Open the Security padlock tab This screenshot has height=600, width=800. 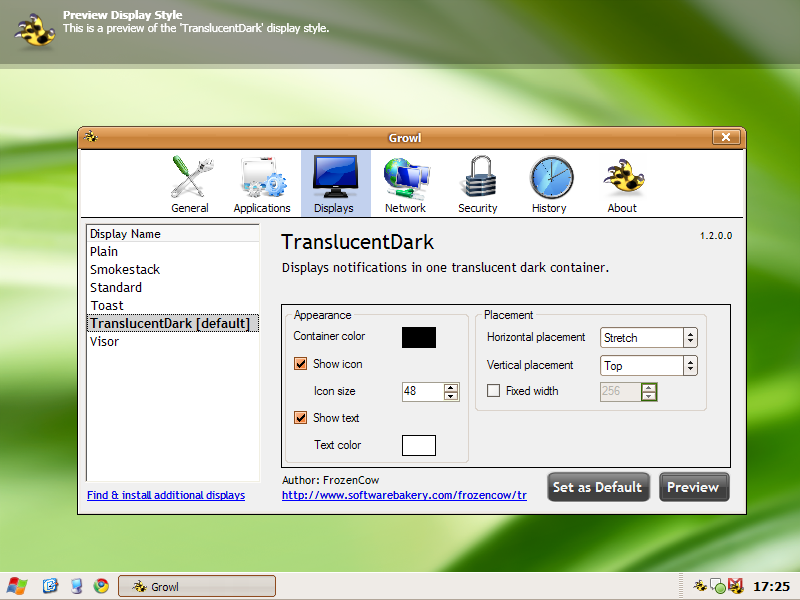478,184
